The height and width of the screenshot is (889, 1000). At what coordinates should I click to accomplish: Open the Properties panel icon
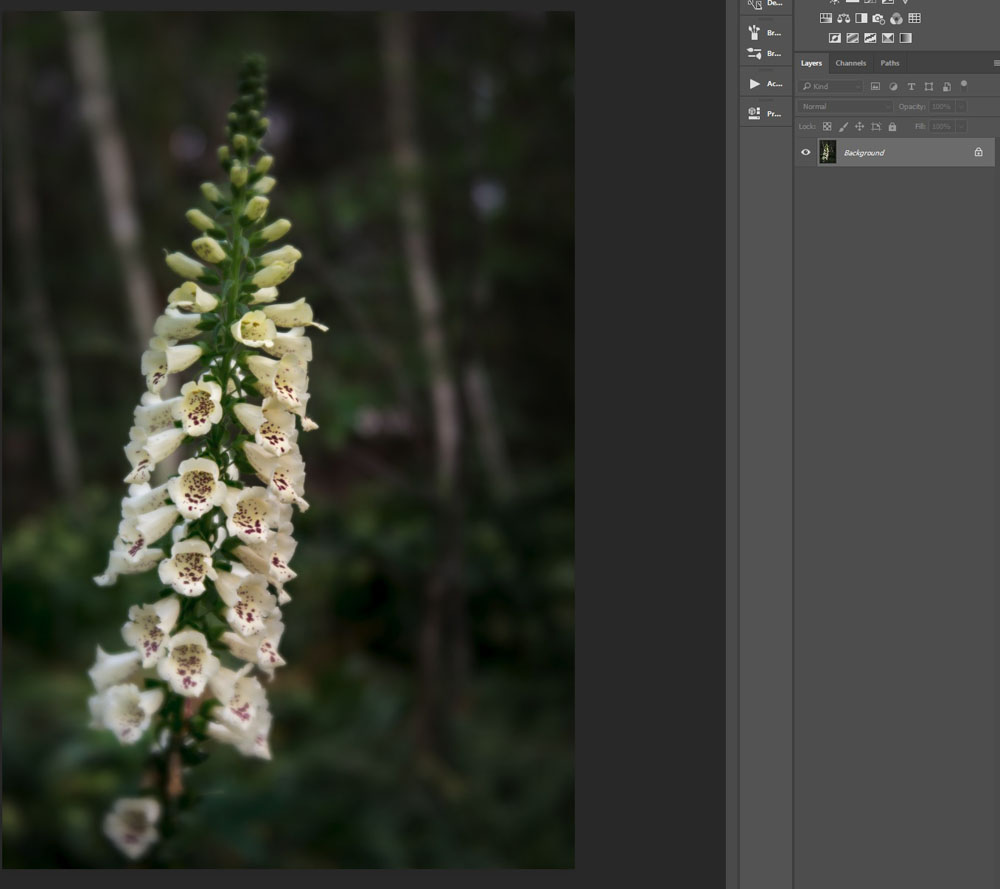point(755,114)
